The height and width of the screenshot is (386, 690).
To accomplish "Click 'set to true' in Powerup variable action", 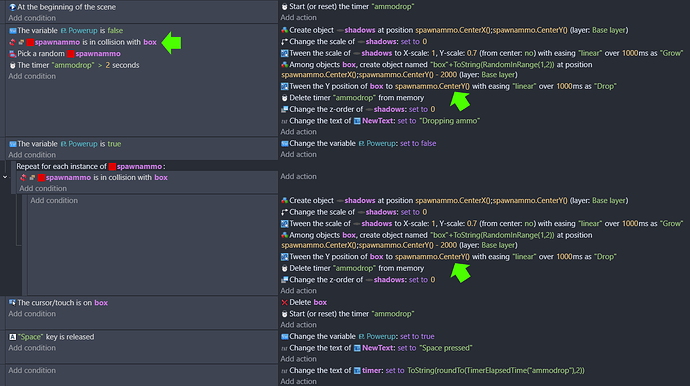I will 418,336.
